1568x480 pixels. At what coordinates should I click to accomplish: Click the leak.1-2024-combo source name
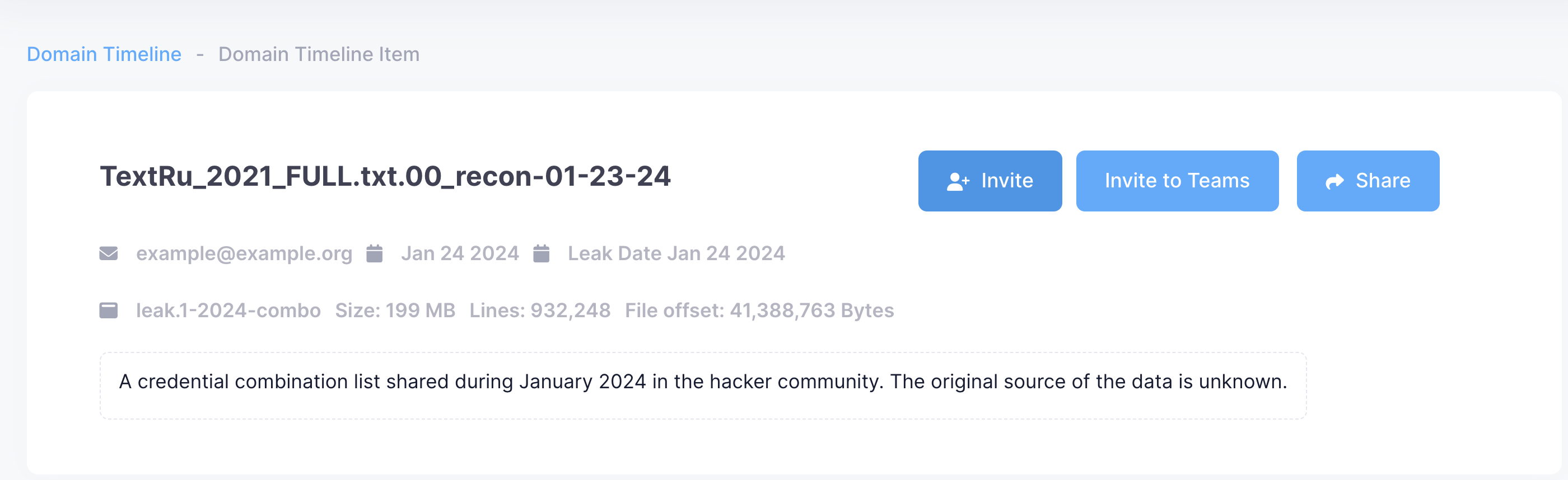(x=228, y=310)
